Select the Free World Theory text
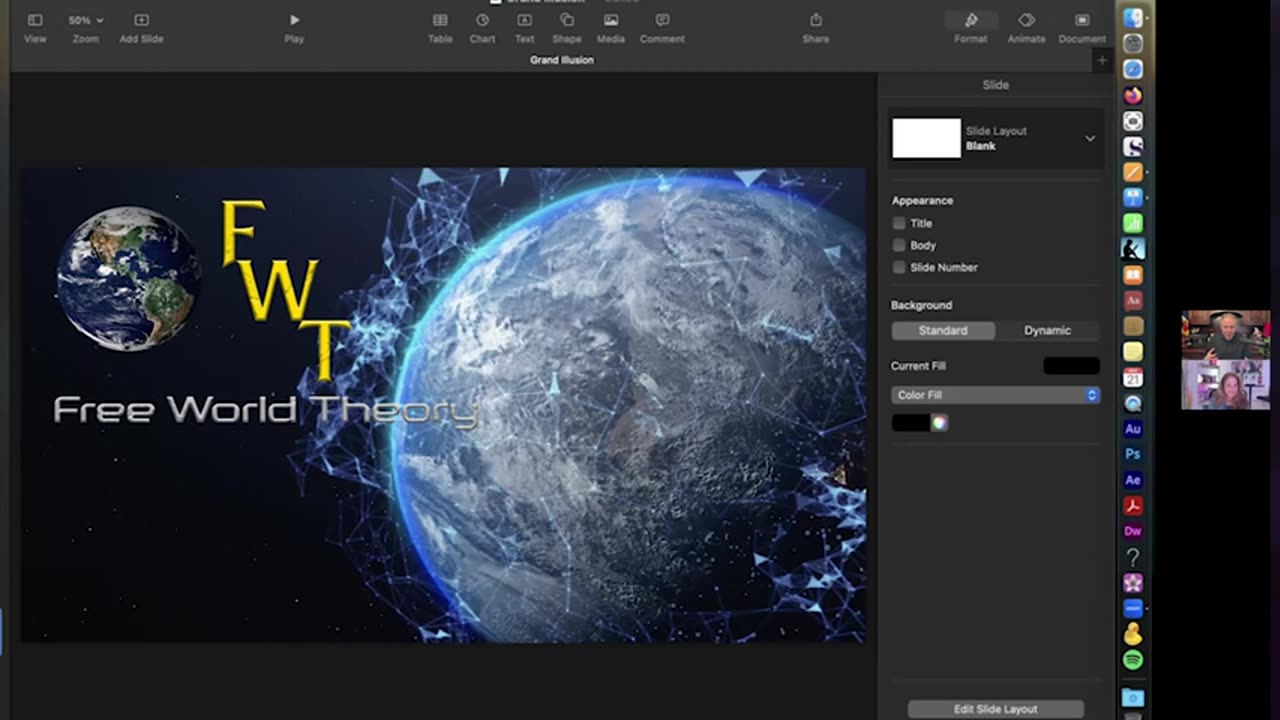Screen dimensions: 1280x720 coord(265,411)
